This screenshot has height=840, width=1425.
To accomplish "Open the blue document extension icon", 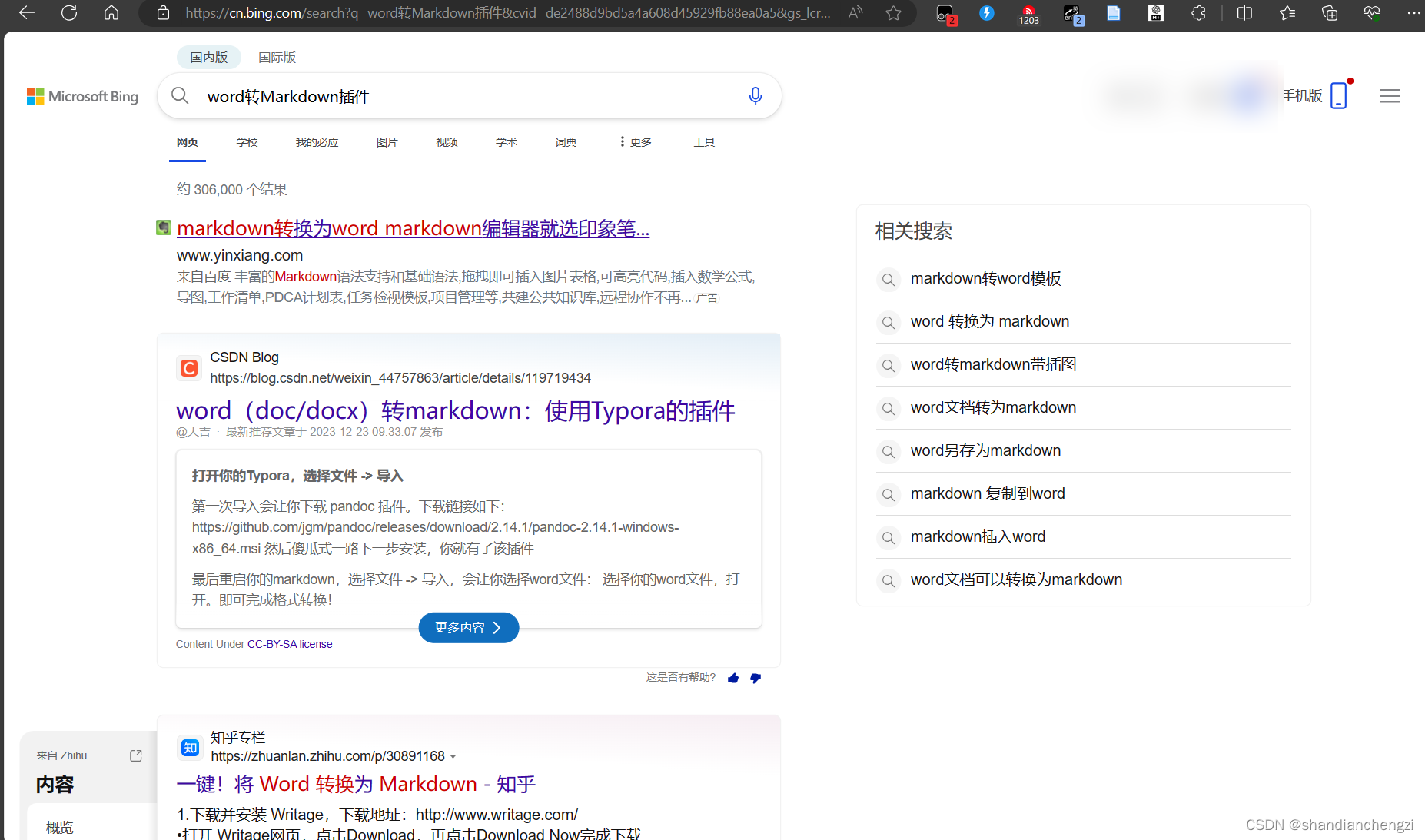I will pyautogui.click(x=1113, y=13).
